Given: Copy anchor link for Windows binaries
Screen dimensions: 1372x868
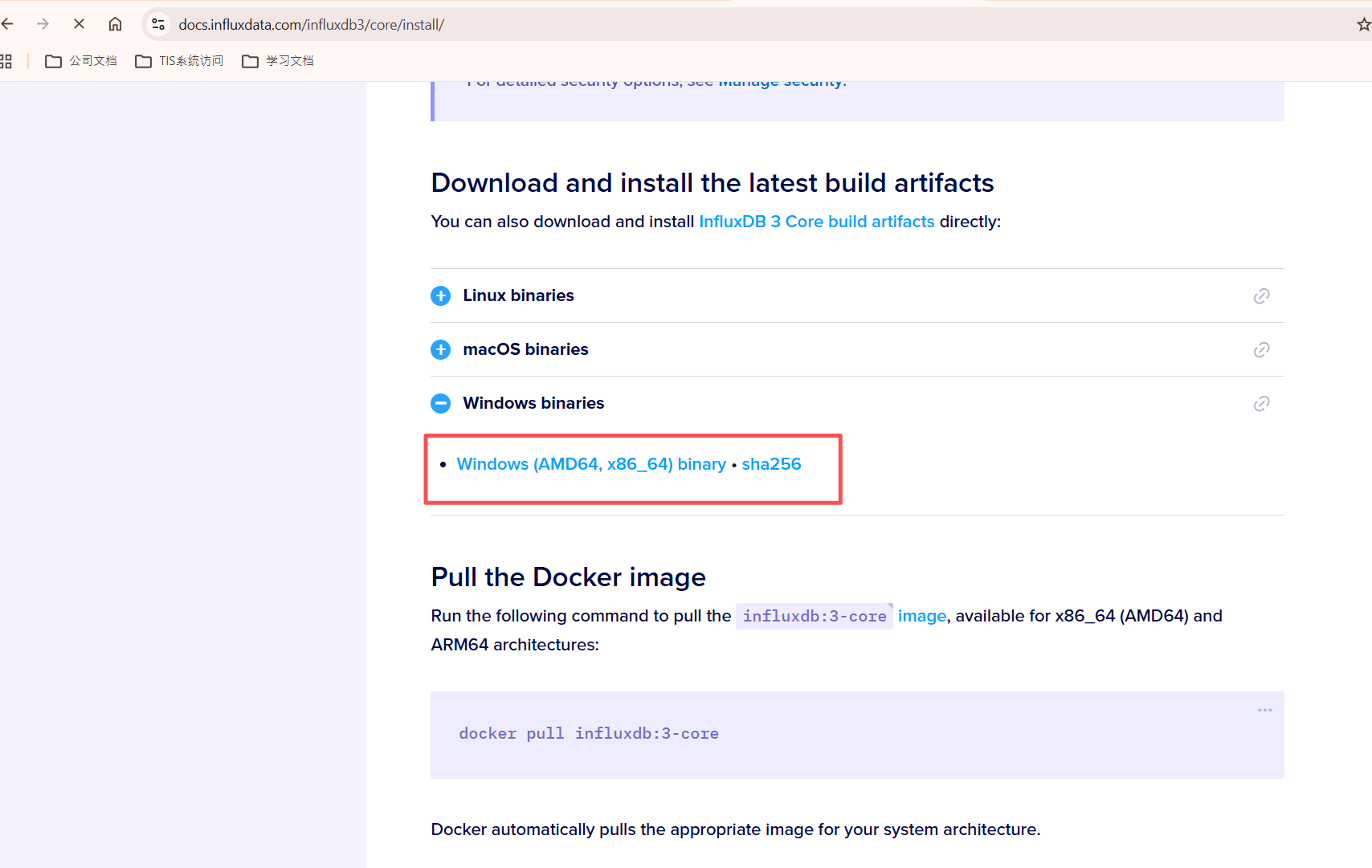Looking at the screenshot, I should click(1261, 404).
